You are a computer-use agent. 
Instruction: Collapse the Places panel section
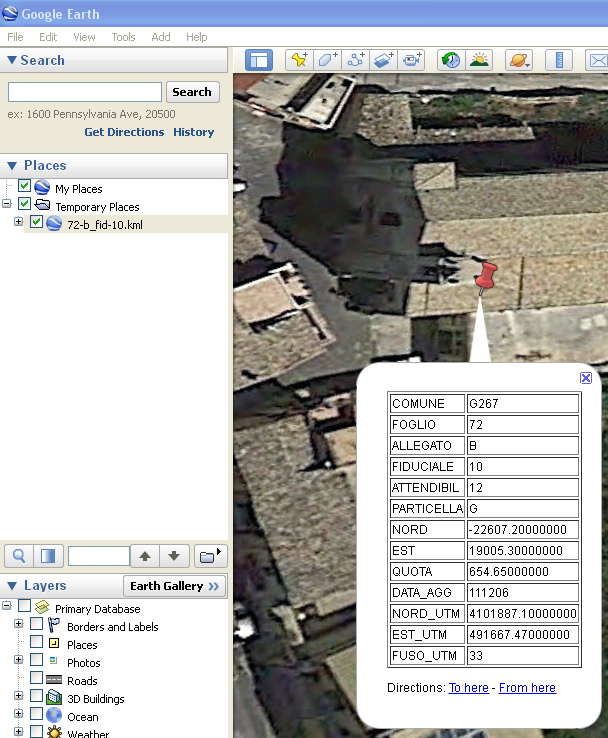coord(12,166)
